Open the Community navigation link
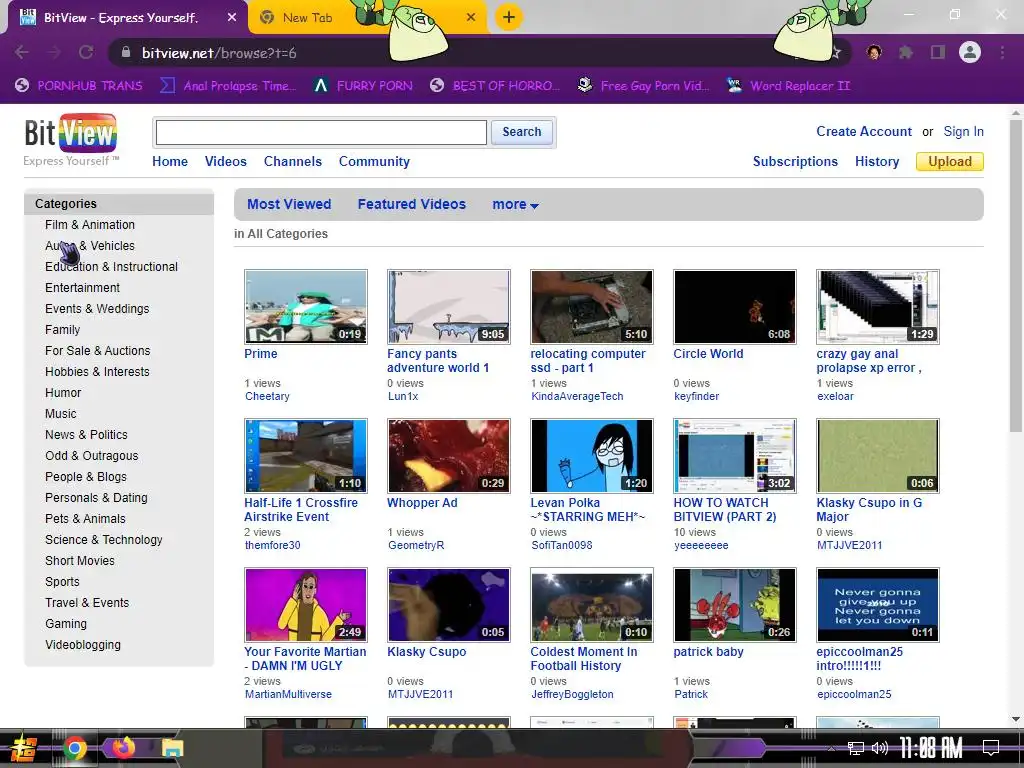This screenshot has width=1024, height=768. pos(374,161)
